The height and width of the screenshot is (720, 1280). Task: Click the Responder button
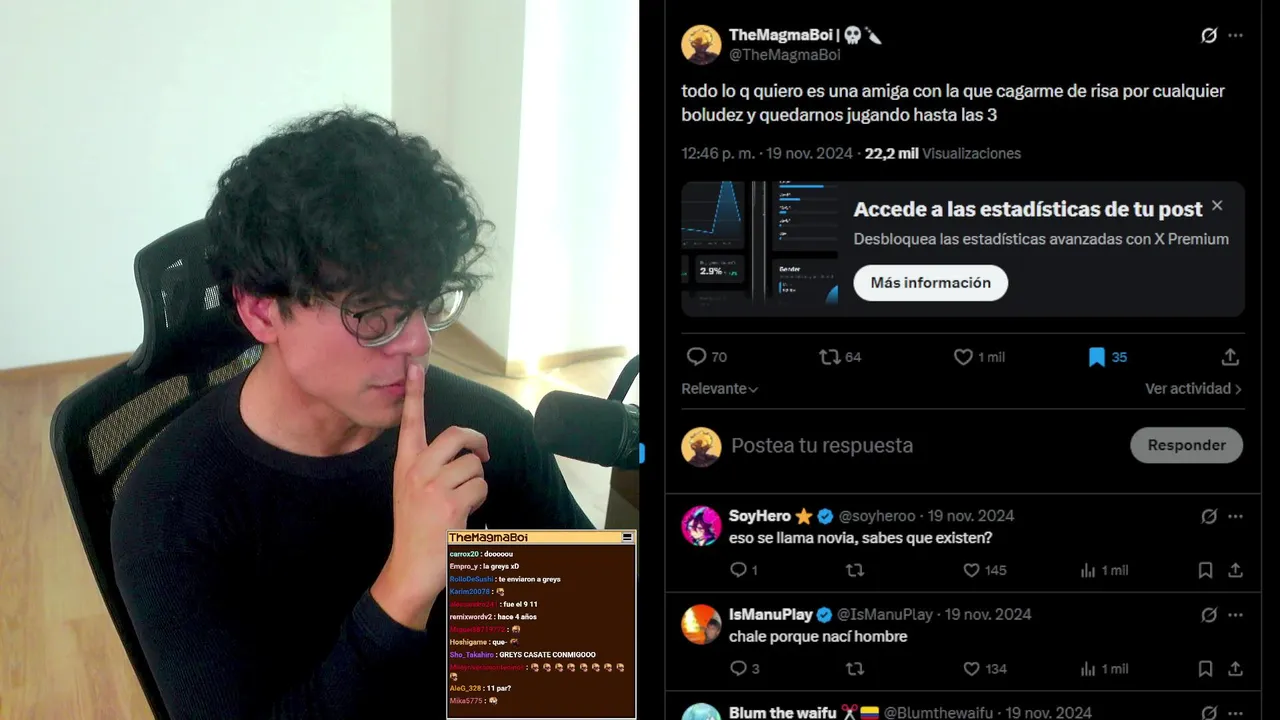(x=1187, y=445)
